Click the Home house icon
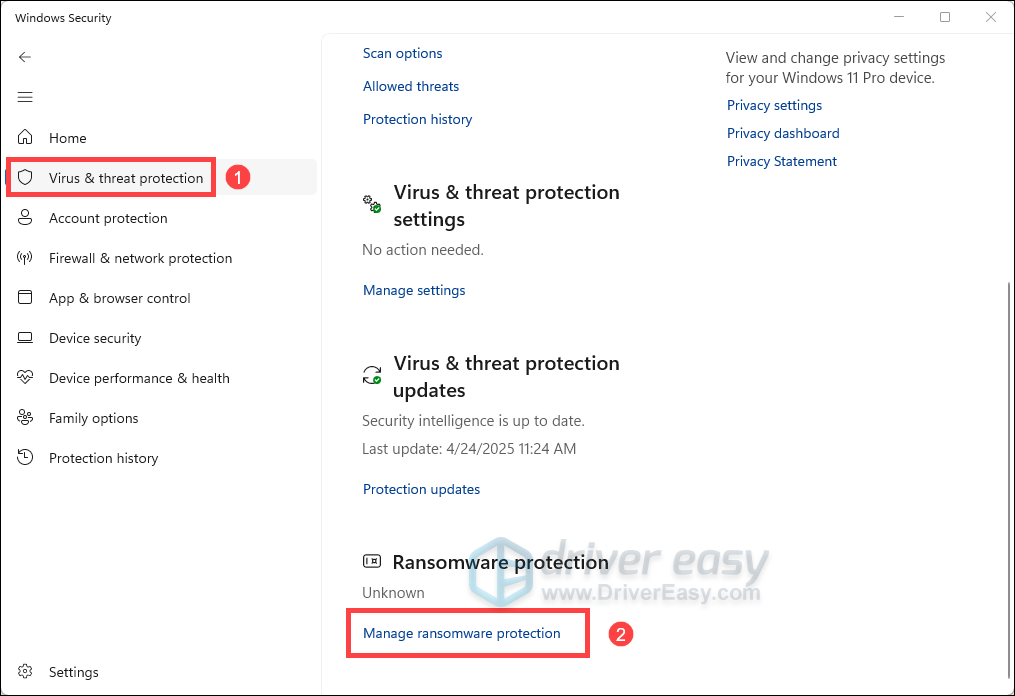 pos(26,138)
